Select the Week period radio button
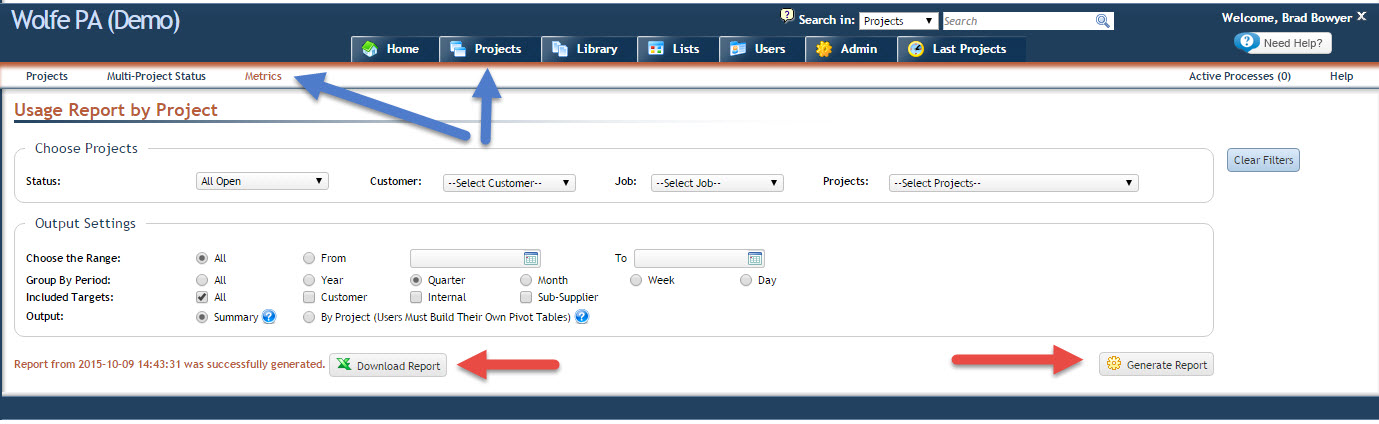Viewport: 1379px width, 424px height. coord(636,280)
